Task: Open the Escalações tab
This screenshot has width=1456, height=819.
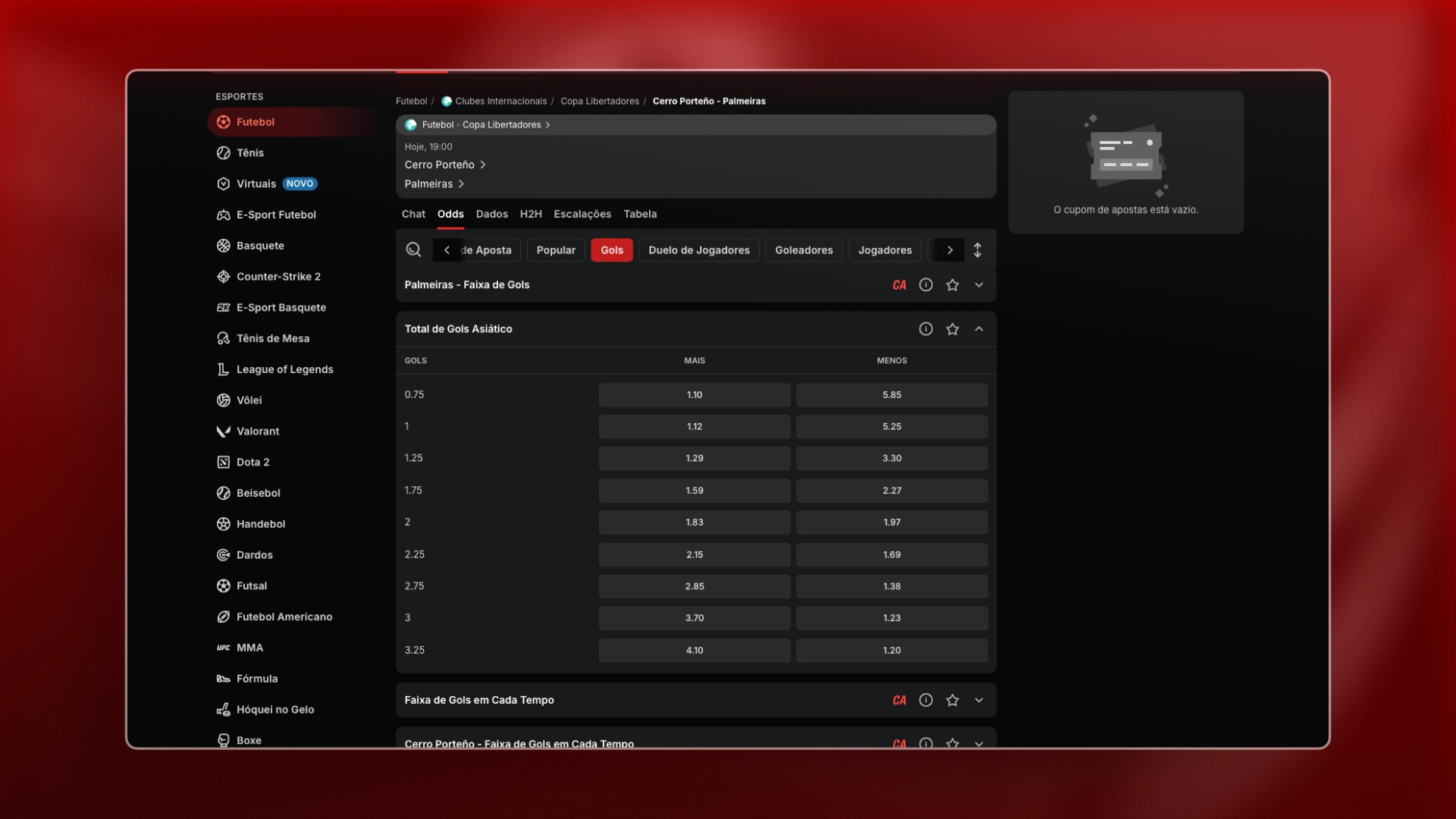Action: (582, 215)
